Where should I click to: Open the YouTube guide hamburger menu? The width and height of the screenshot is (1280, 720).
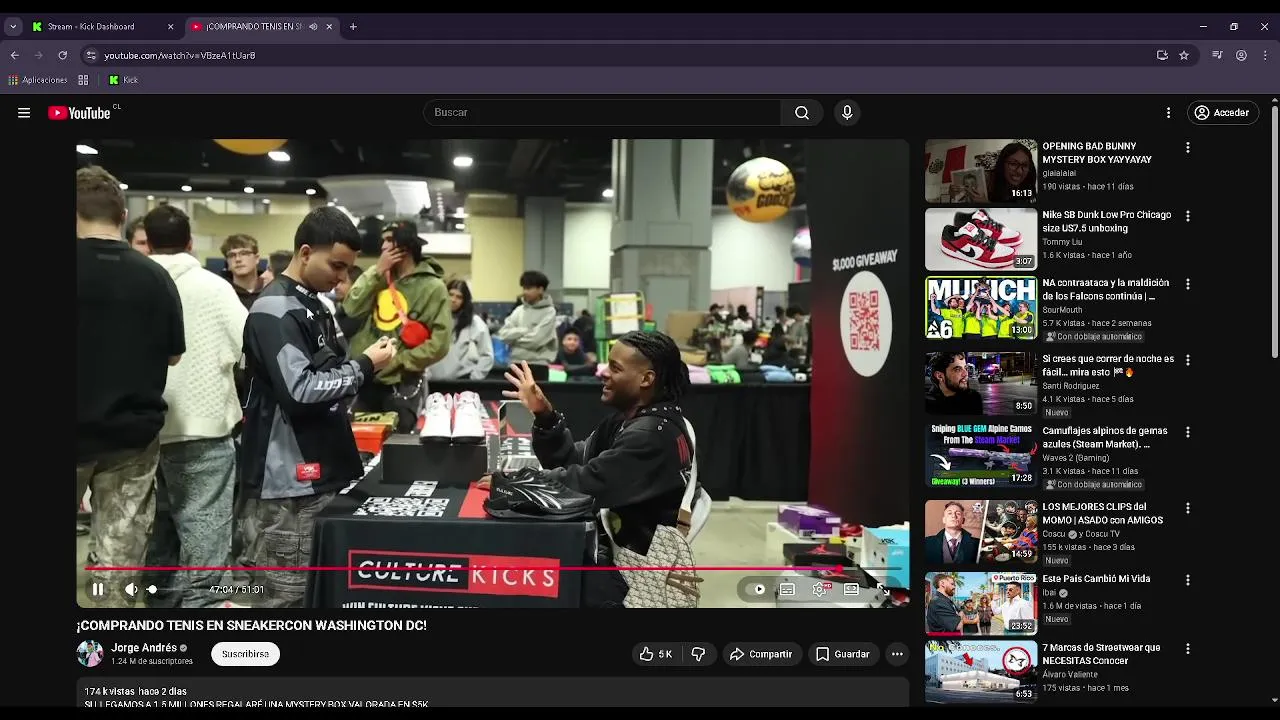pos(24,113)
